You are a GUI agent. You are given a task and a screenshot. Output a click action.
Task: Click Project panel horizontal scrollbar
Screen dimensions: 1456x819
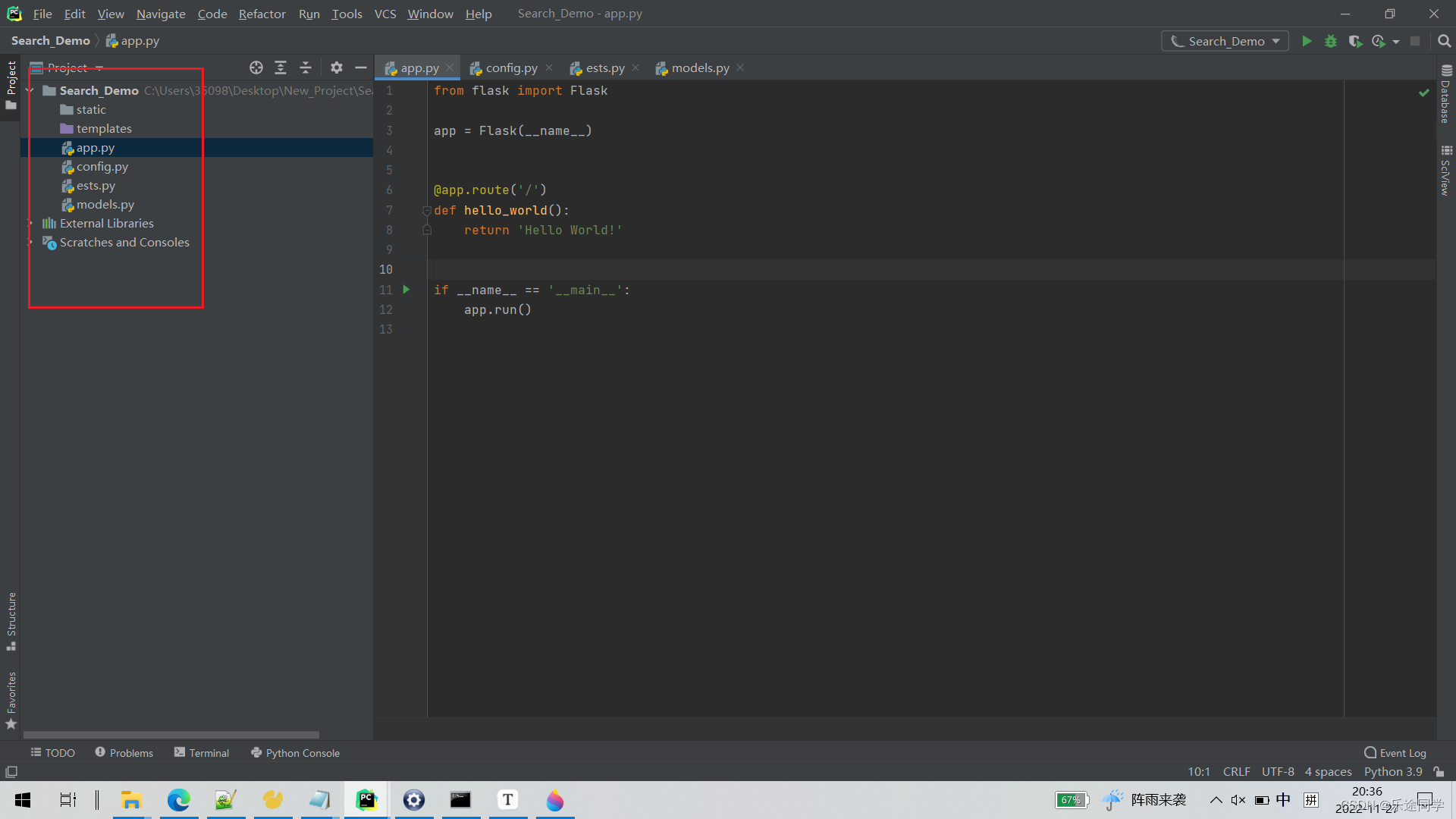(171, 734)
